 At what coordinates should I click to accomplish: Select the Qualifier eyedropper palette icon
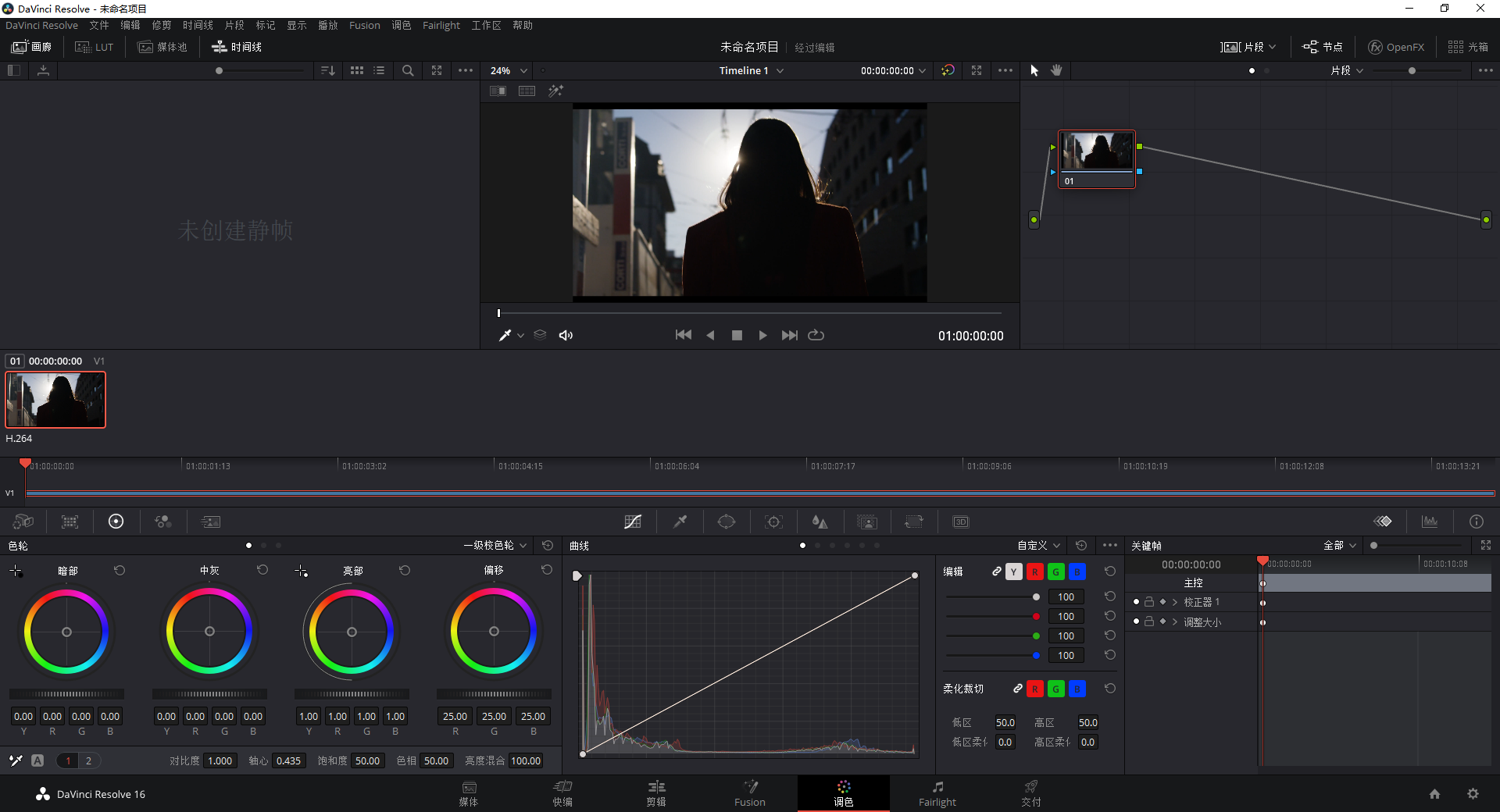tap(680, 522)
